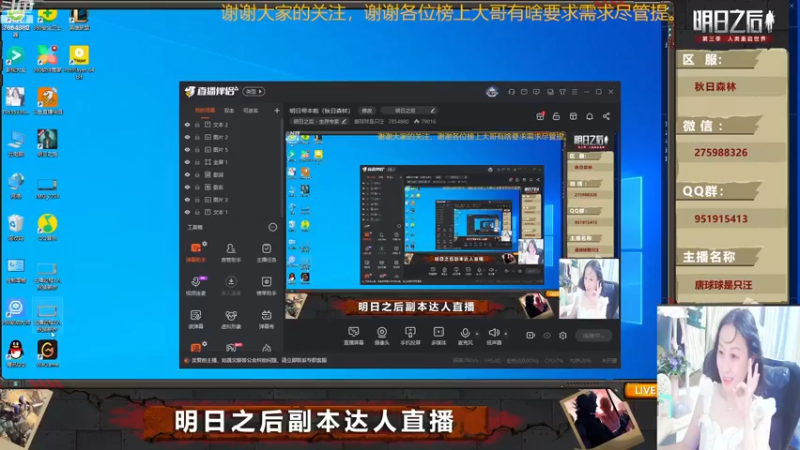Open the 榜单助手 tool
Viewport: 800px width, 450px height.
[x=266, y=286]
